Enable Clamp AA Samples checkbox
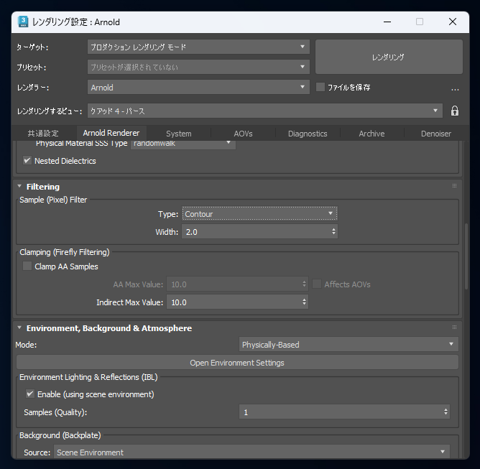Viewport: 480px width, 469px height. pyautogui.click(x=27, y=266)
